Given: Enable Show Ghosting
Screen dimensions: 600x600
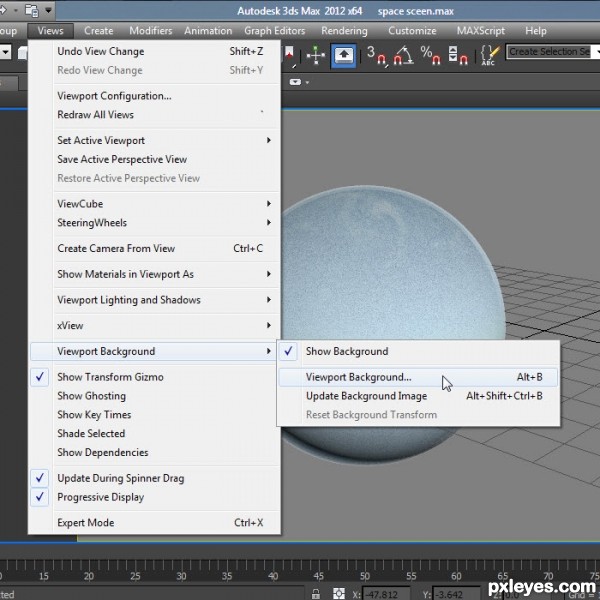Looking at the screenshot, I should pos(155,396).
